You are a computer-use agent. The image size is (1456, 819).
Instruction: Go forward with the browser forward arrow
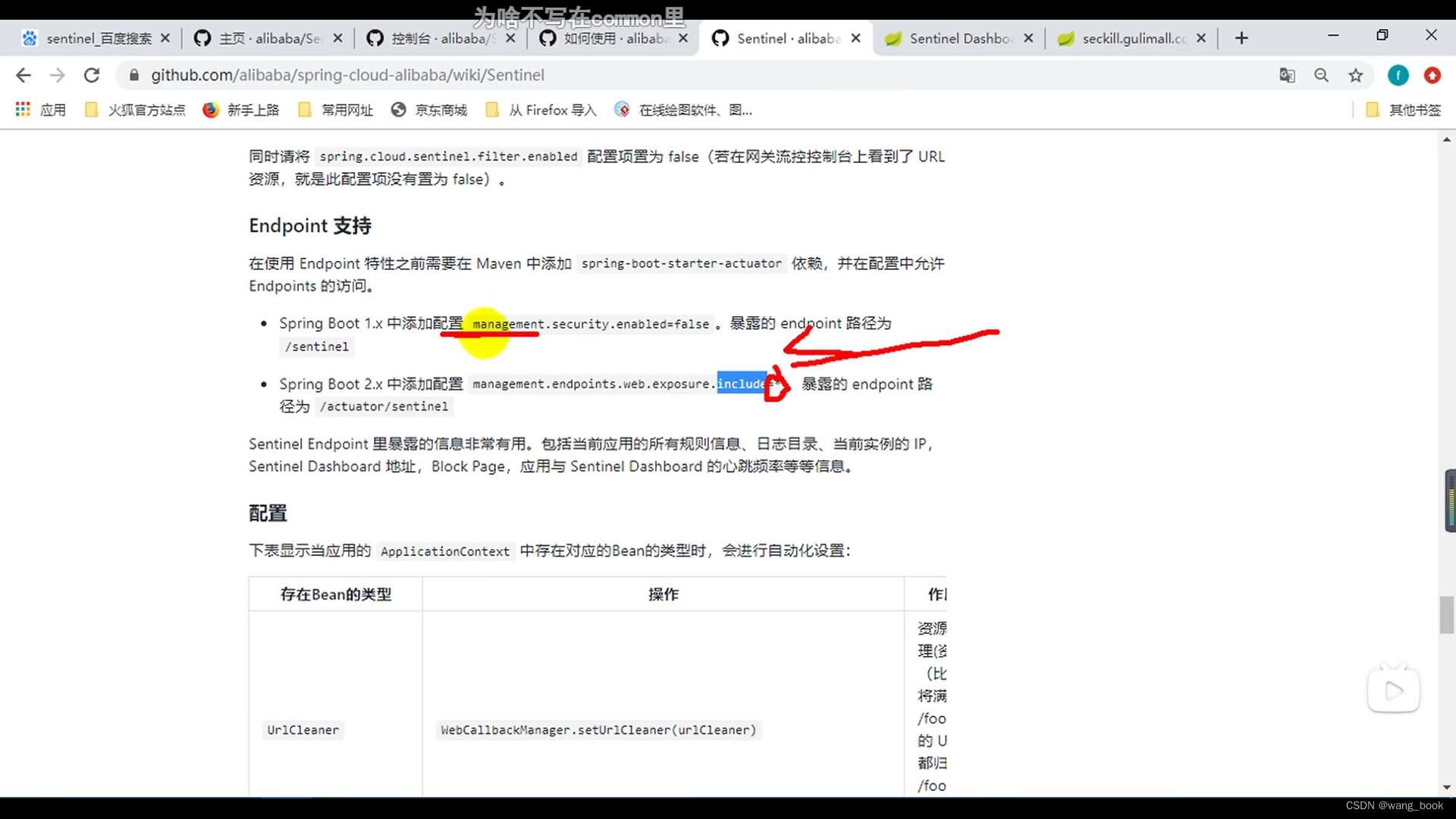coord(58,75)
